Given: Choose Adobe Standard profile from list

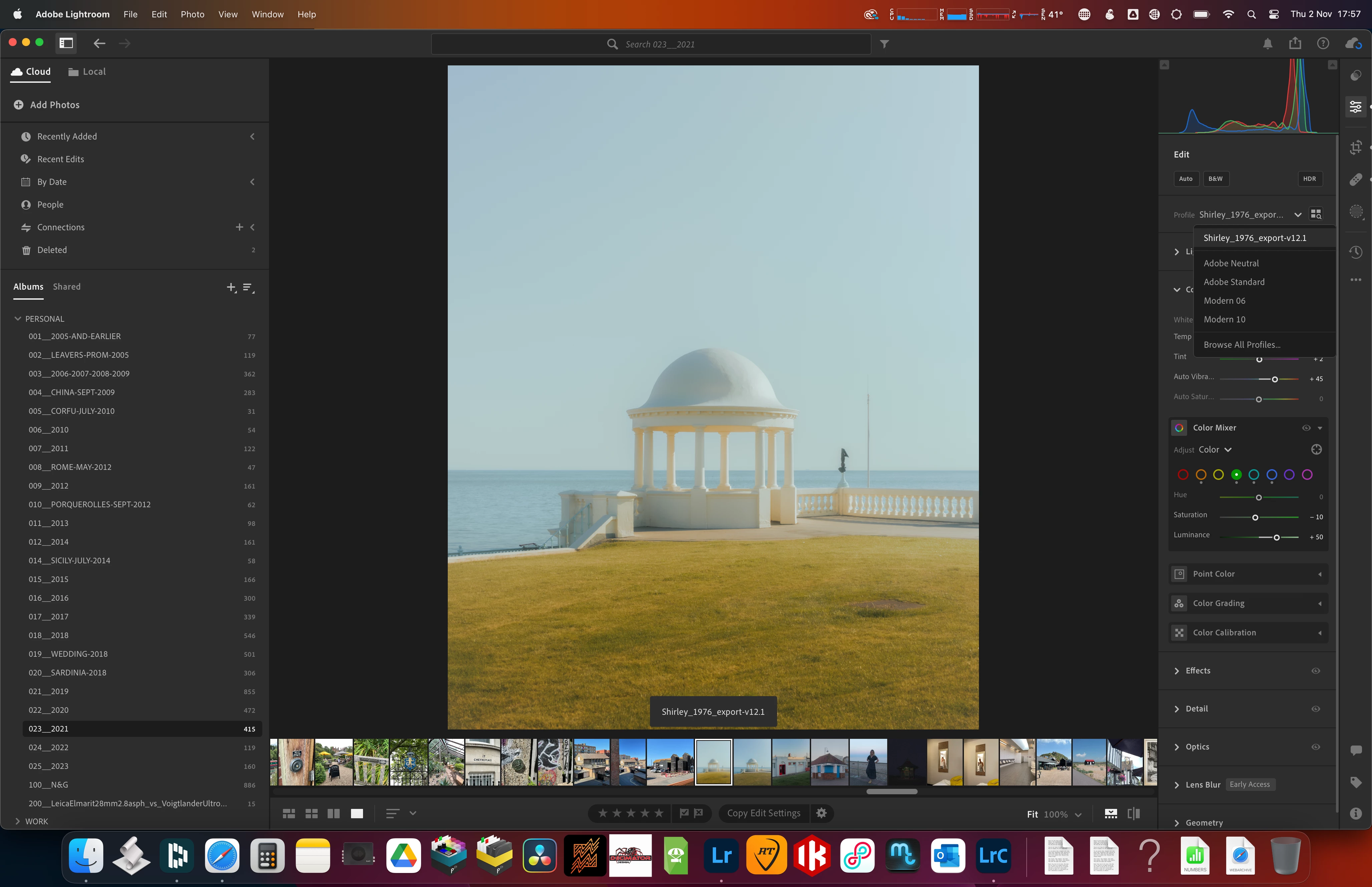Looking at the screenshot, I should click(1234, 282).
